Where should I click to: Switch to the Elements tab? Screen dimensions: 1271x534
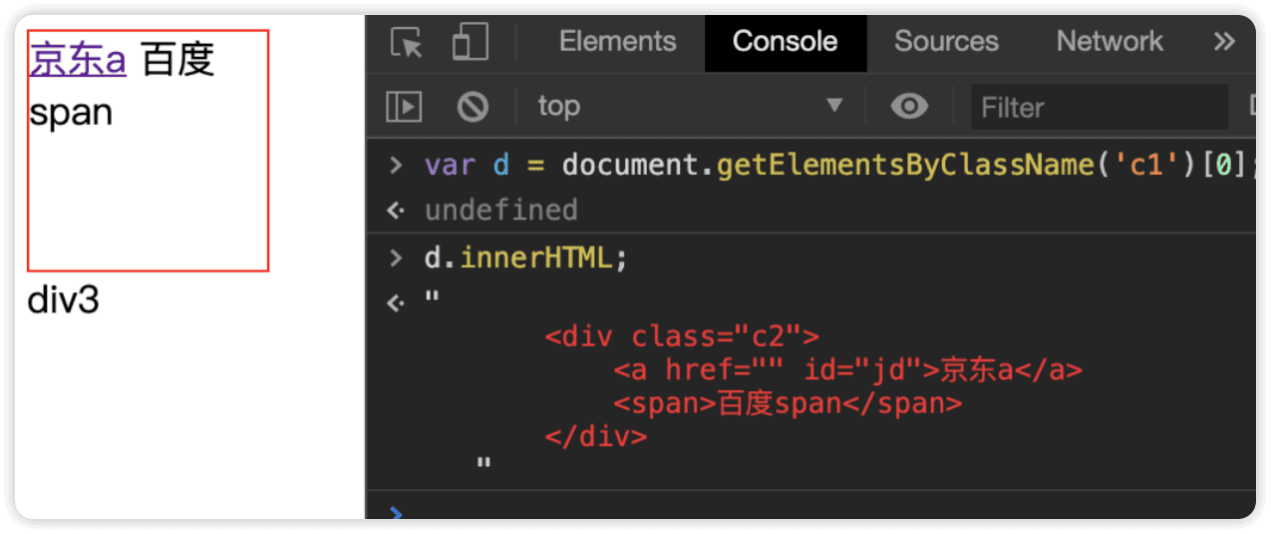coord(618,42)
